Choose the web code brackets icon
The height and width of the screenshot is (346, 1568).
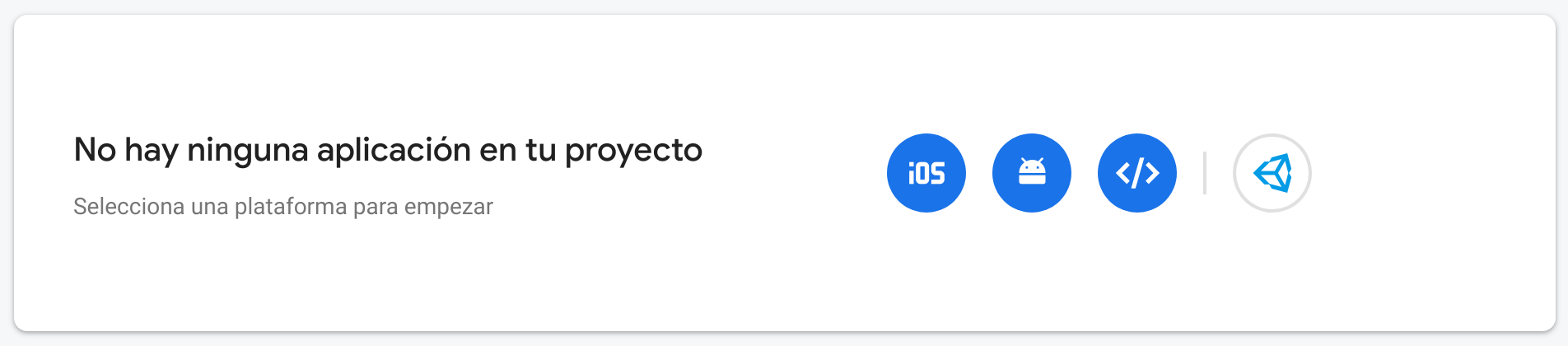pos(1137,173)
